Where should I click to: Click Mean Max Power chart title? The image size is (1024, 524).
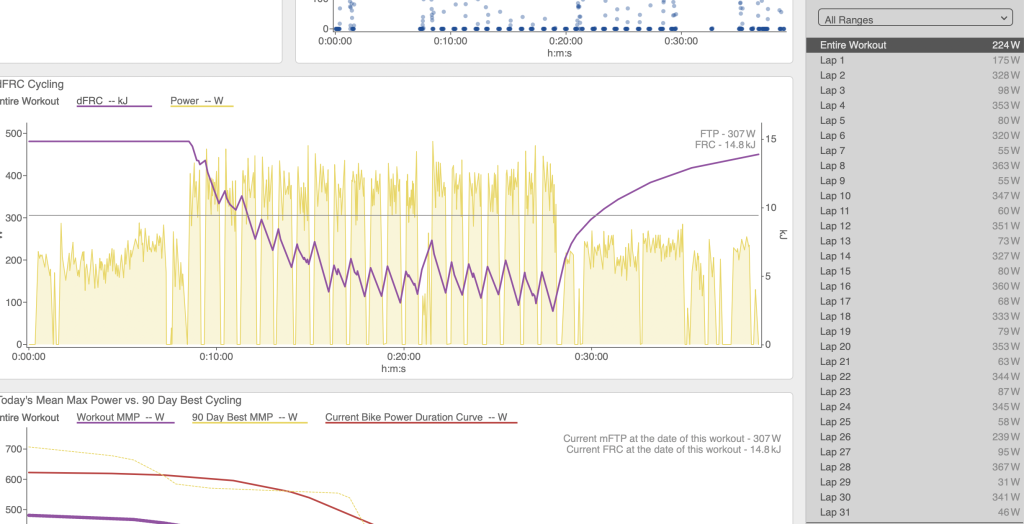click(x=120, y=400)
